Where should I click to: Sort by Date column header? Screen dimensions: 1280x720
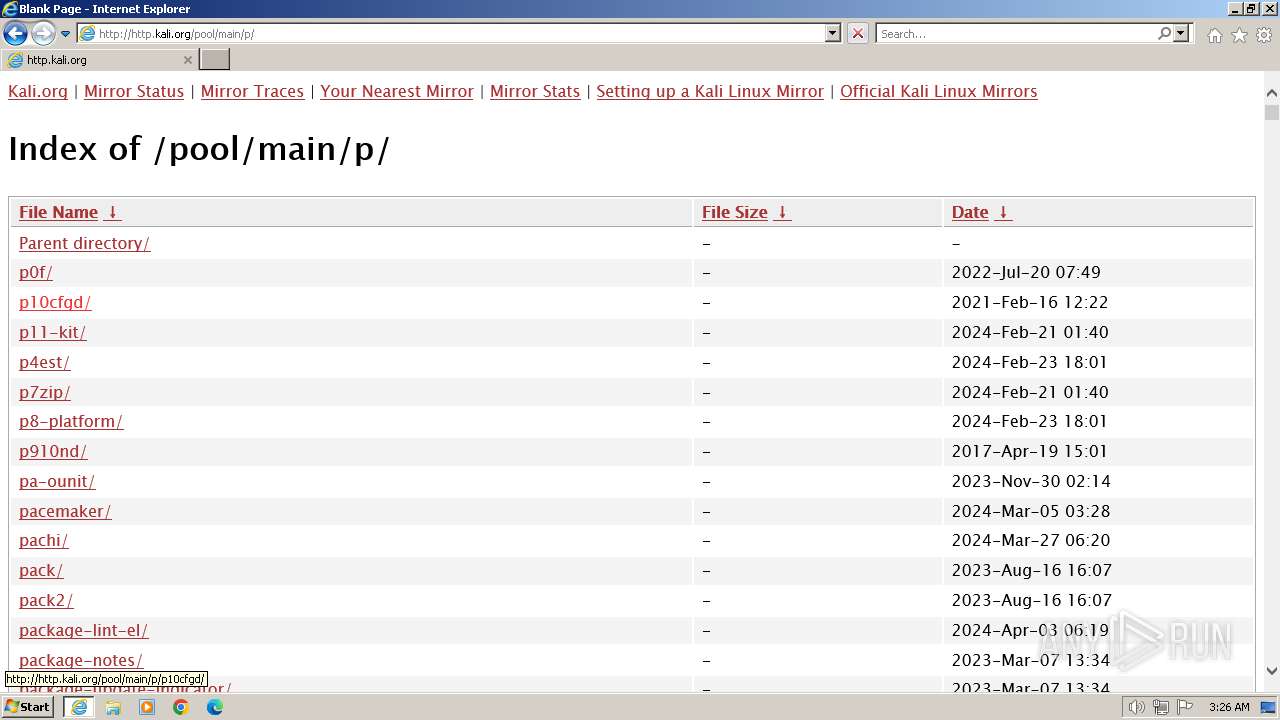point(970,212)
